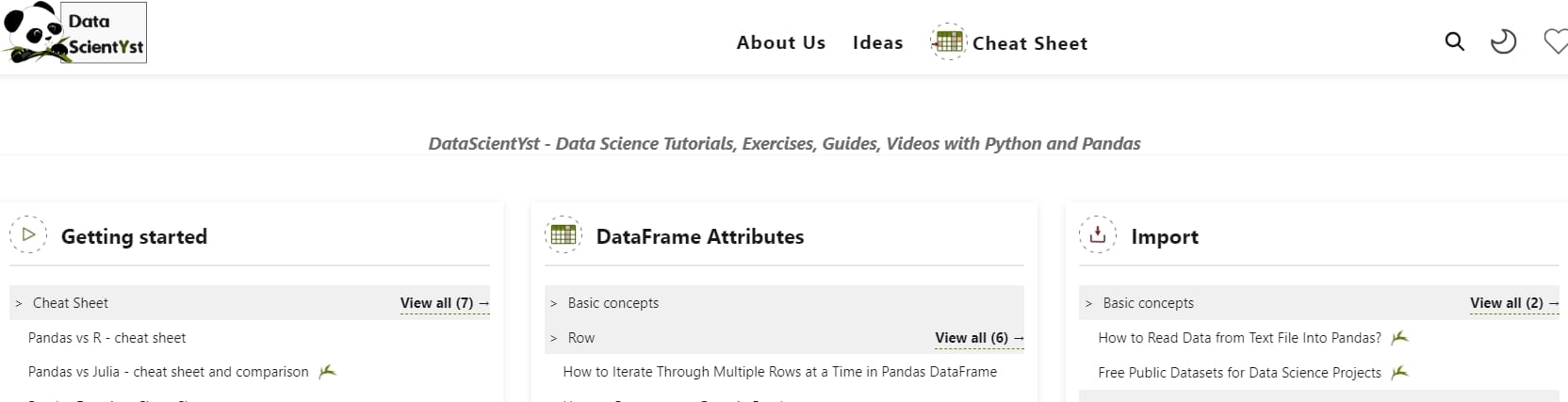
Task: Expand the Cheat Sheet category row
Action: click(x=71, y=303)
